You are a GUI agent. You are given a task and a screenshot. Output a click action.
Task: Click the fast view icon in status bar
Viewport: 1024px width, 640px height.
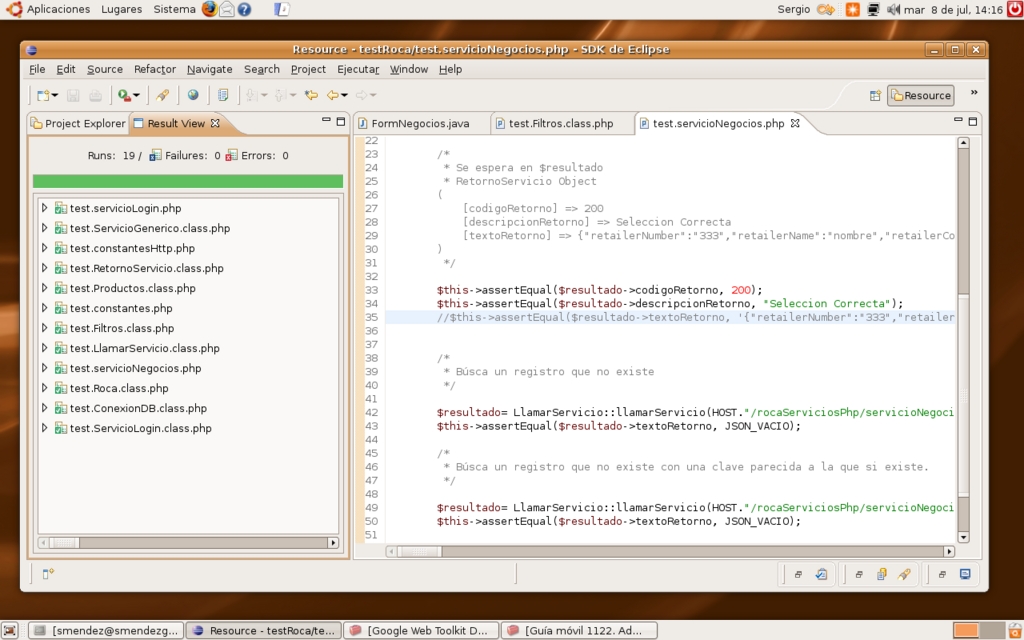pos(47,574)
